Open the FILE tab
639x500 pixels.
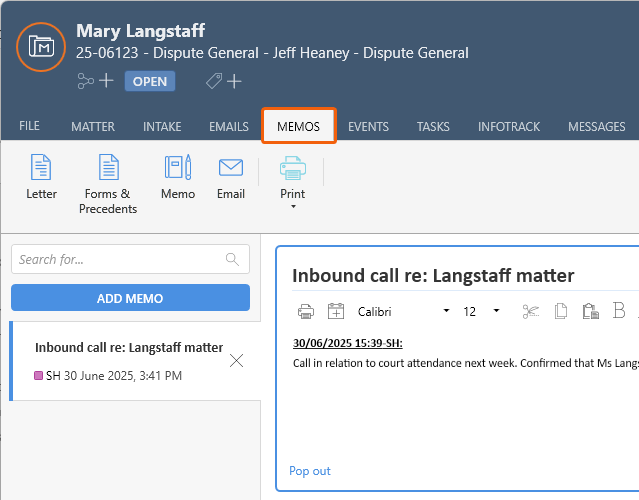pyautogui.click(x=29, y=126)
